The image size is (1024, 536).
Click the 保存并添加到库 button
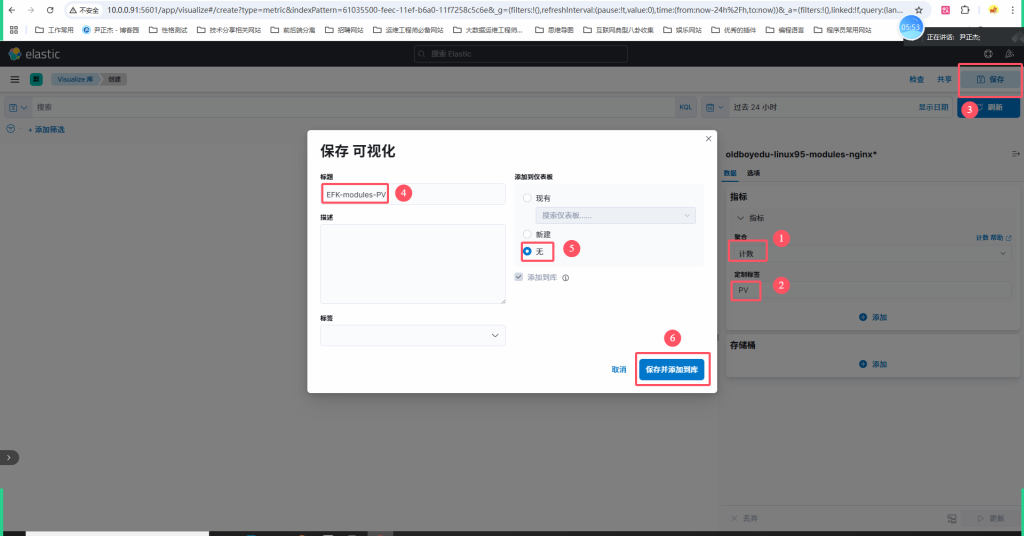click(673, 369)
